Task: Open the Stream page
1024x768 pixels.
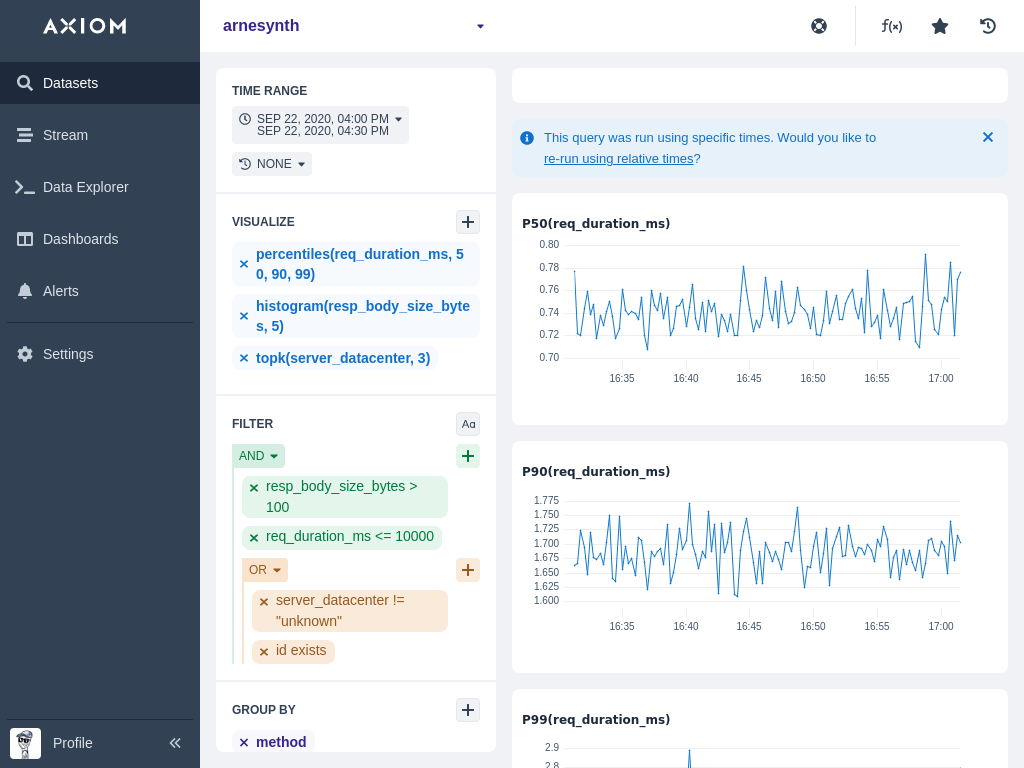Action: [x=65, y=135]
